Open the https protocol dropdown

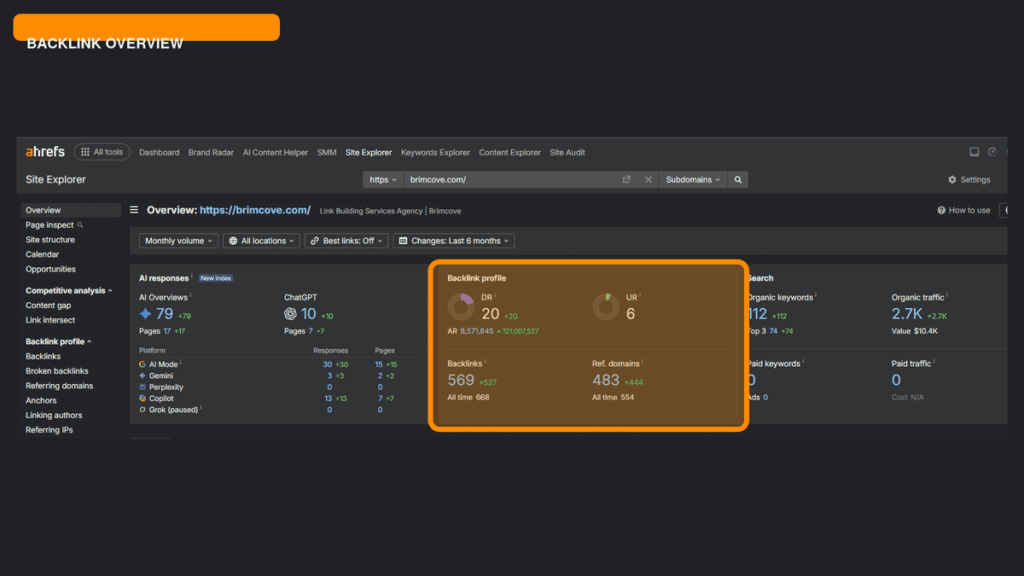[x=383, y=180]
